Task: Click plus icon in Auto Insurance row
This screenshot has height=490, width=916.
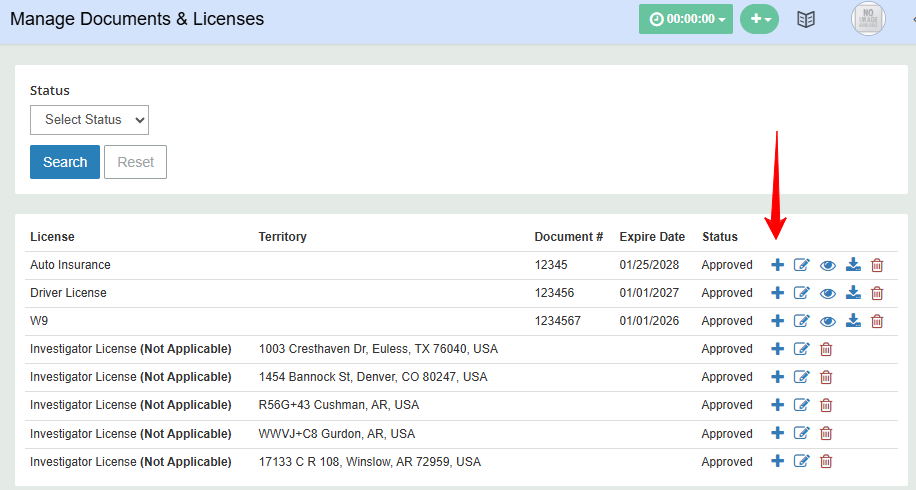Action: pos(777,265)
